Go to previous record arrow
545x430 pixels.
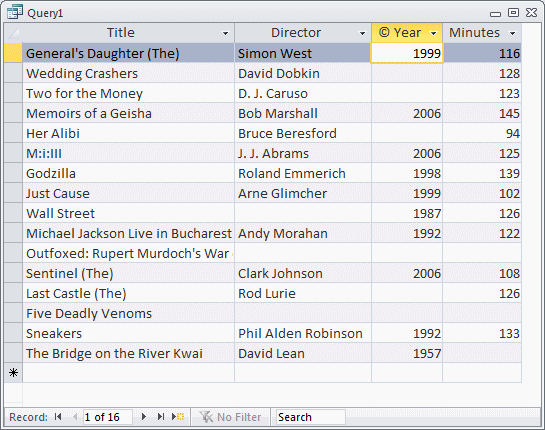[x=75, y=416]
